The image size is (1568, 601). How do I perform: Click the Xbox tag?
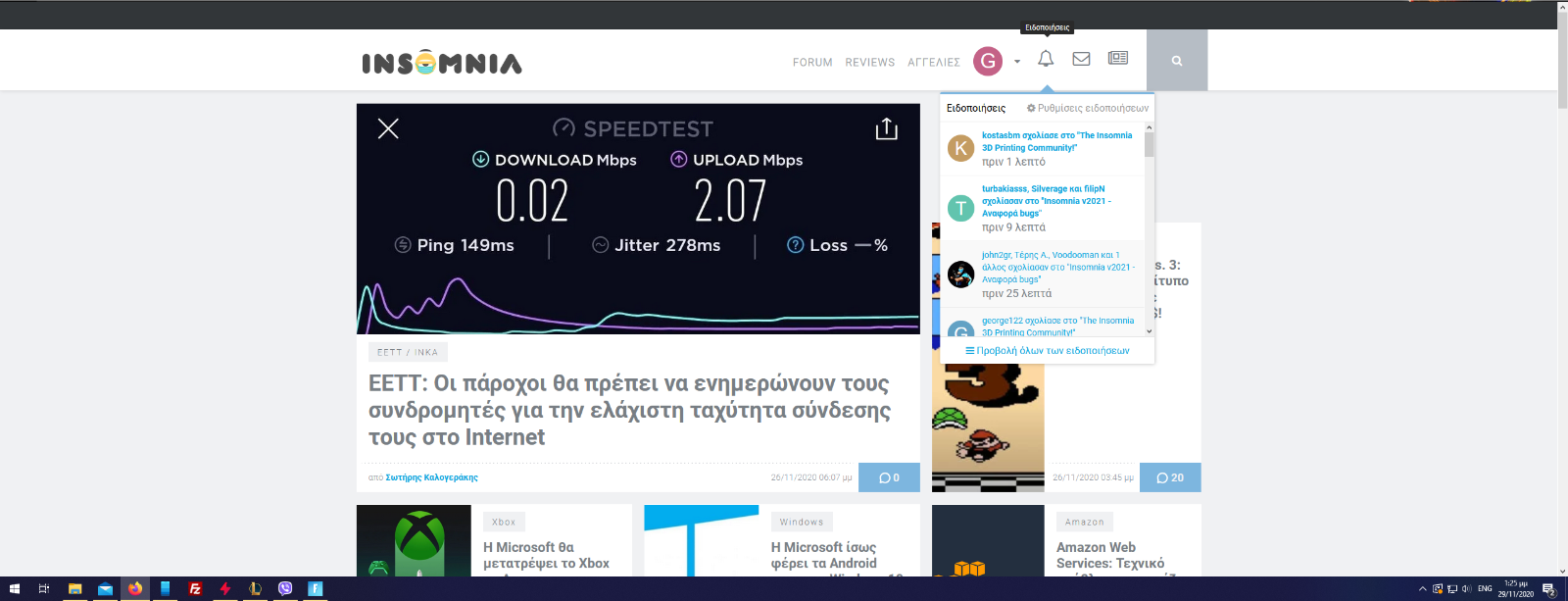tap(504, 522)
